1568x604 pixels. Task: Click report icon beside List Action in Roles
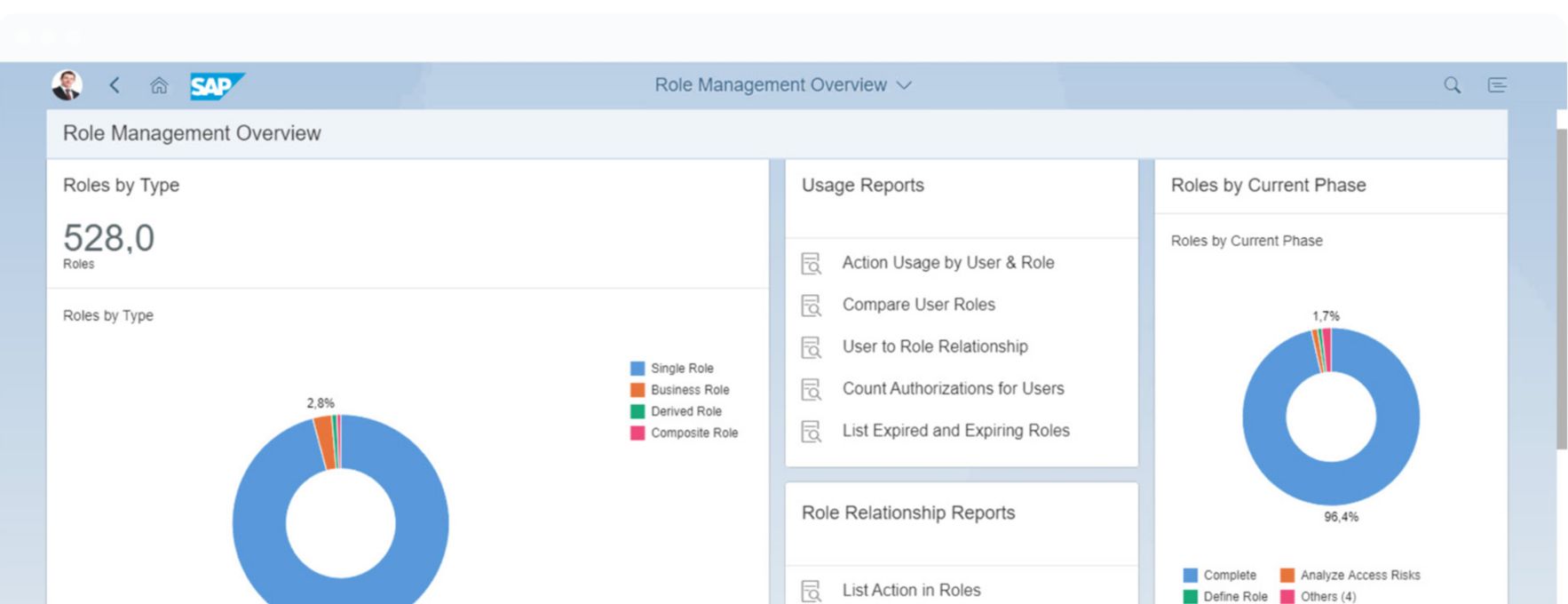click(x=811, y=591)
